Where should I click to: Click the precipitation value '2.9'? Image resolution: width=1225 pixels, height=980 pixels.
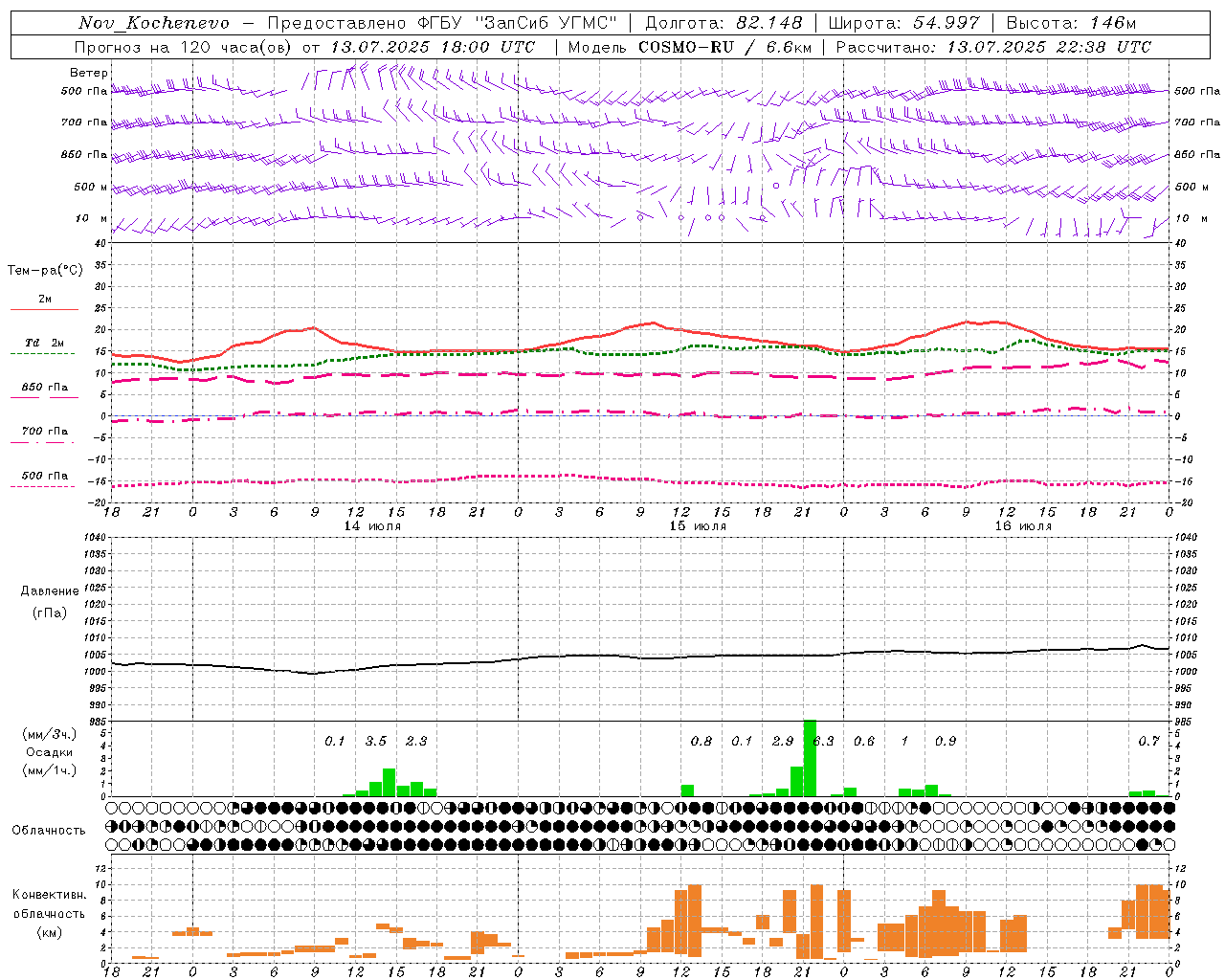click(783, 742)
